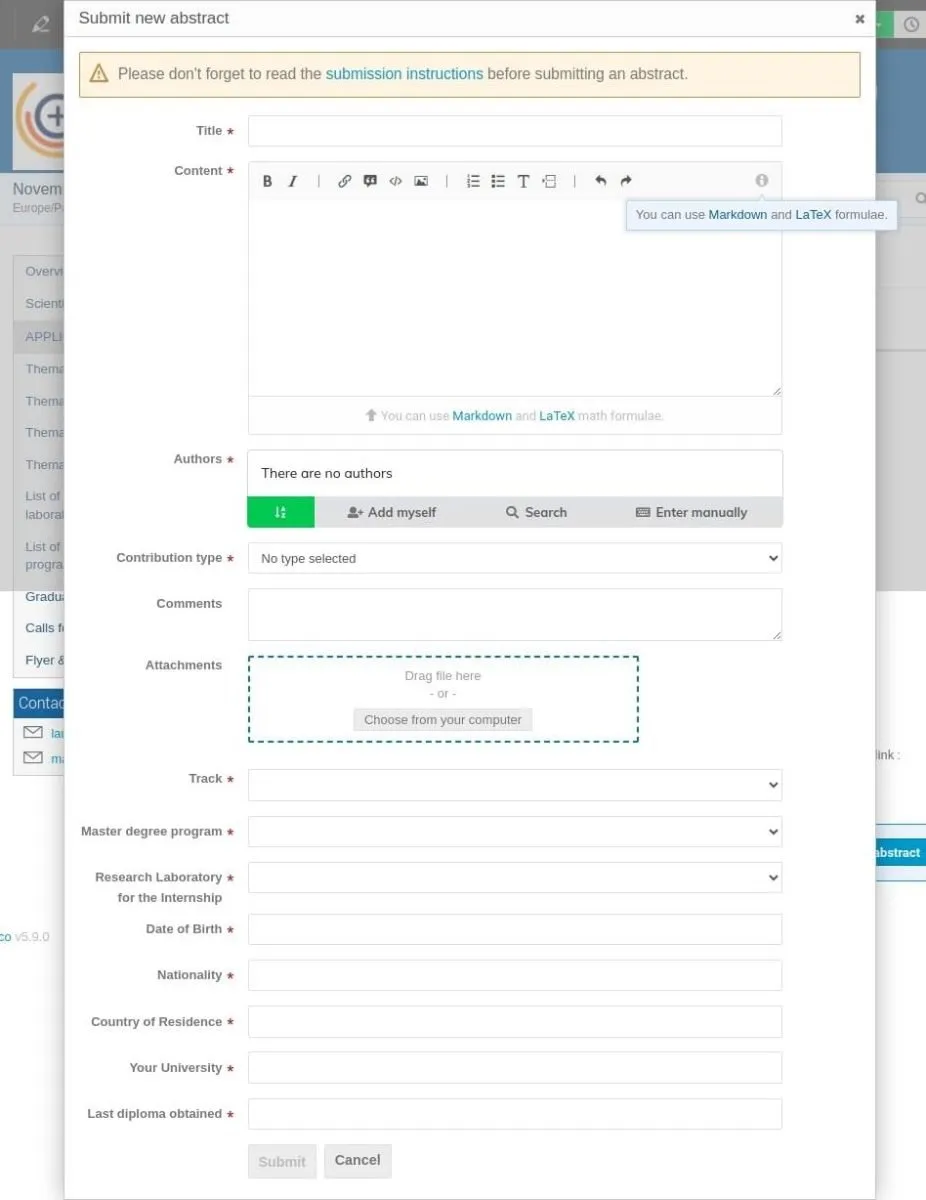The image size is (926, 1200).
Task: Click into the Title input field
Action: (514, 131)
